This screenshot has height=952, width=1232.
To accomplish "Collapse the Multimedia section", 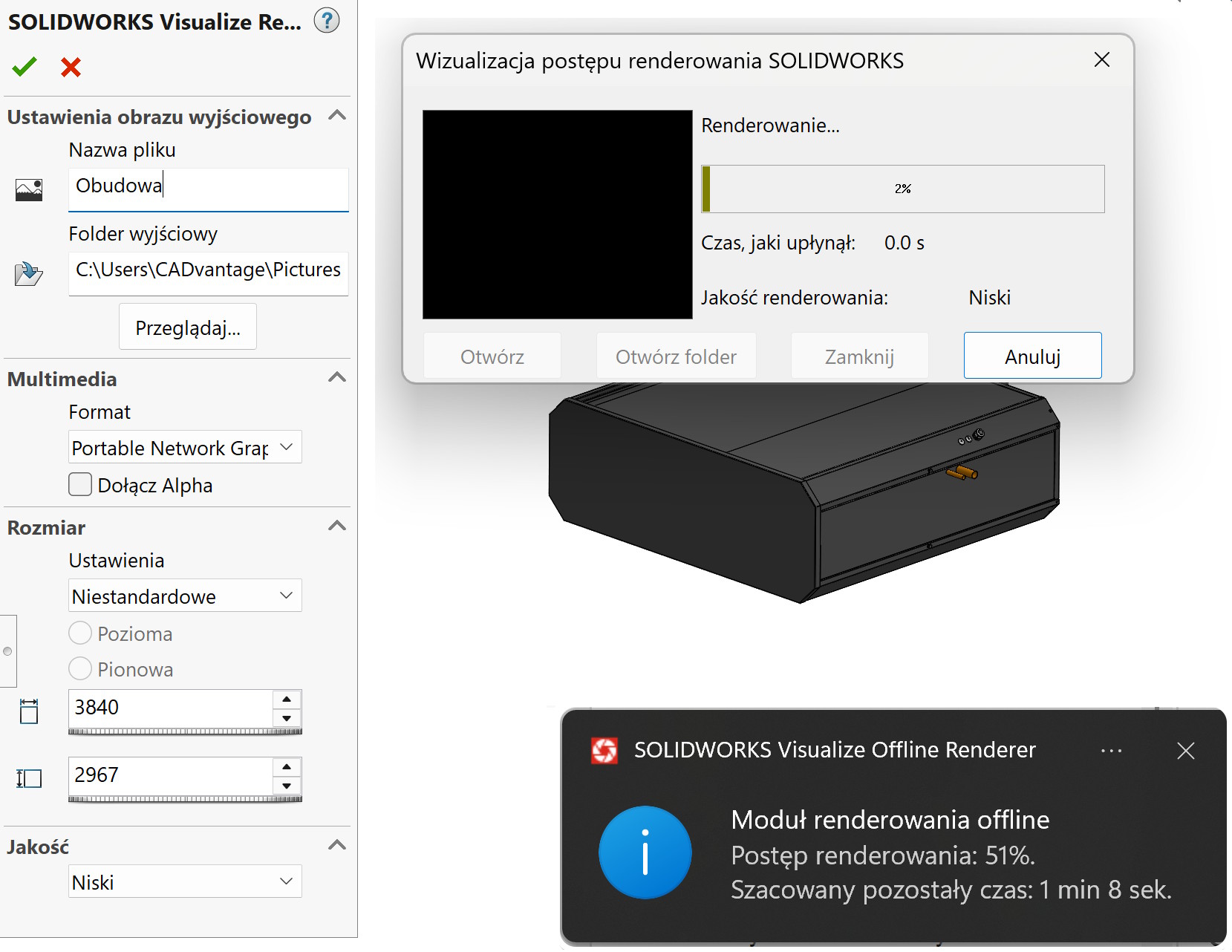I will click(337, 378).
